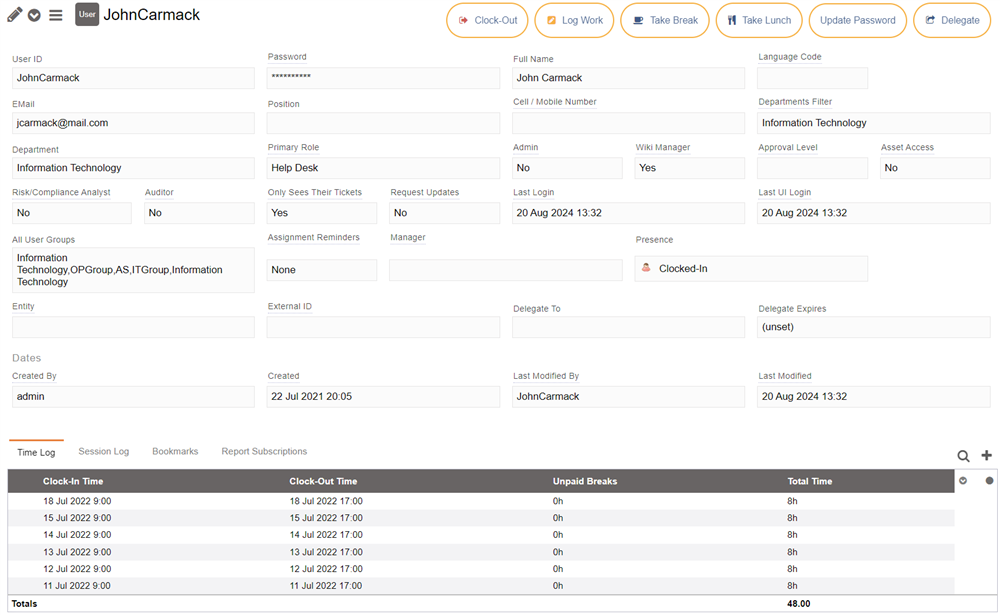Search the time log with magnifier icon
Viewport: 1000px width, 615px height.
coord(963,456)
